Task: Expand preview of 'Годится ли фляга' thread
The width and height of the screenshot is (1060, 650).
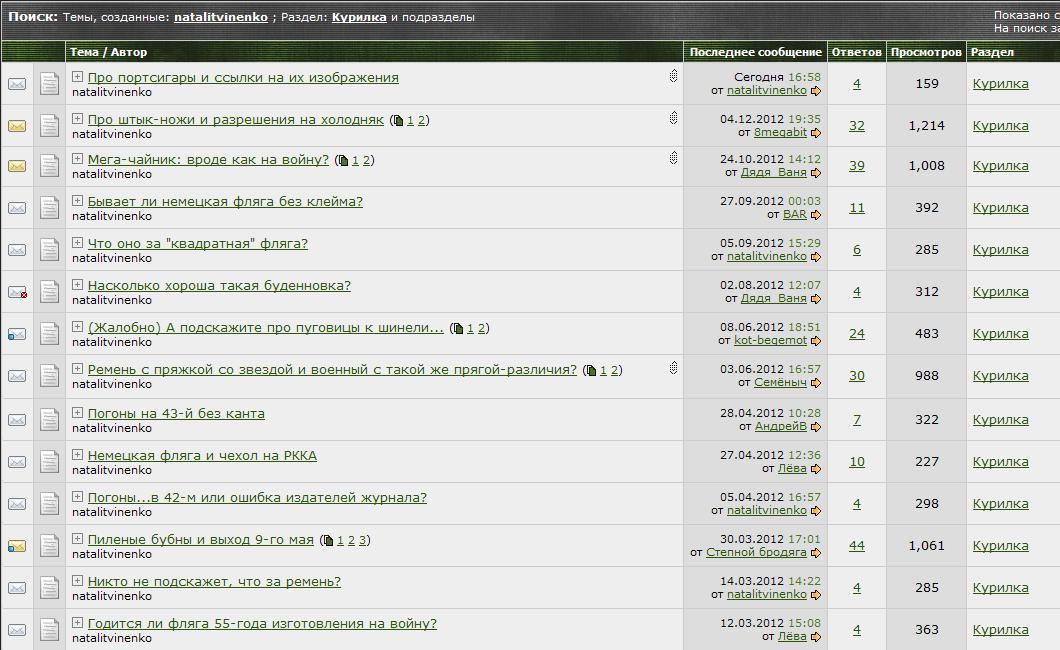Action: click(77, 623)
